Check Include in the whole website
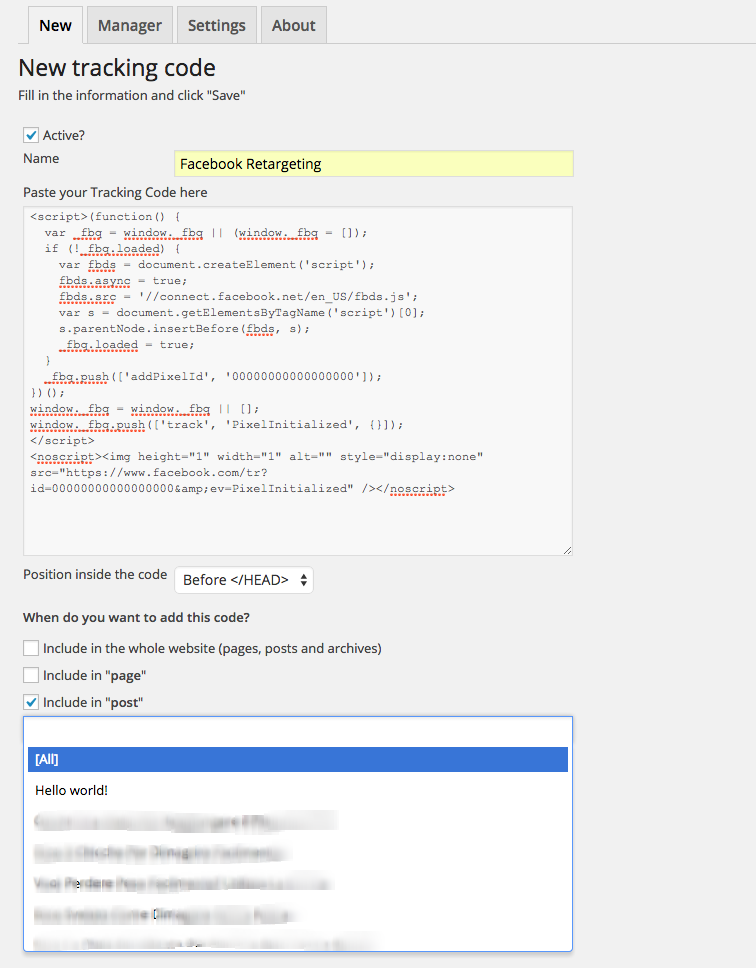Screen dimensions: 756x968 31,648
